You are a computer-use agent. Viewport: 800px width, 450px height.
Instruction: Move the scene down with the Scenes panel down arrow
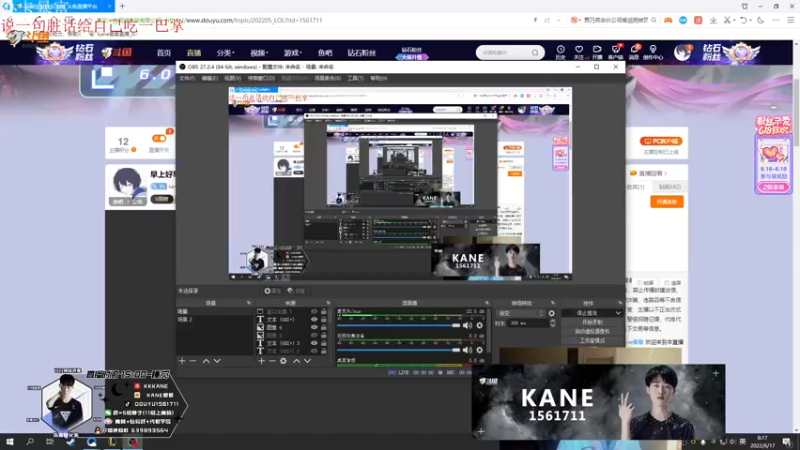[217, 361]
